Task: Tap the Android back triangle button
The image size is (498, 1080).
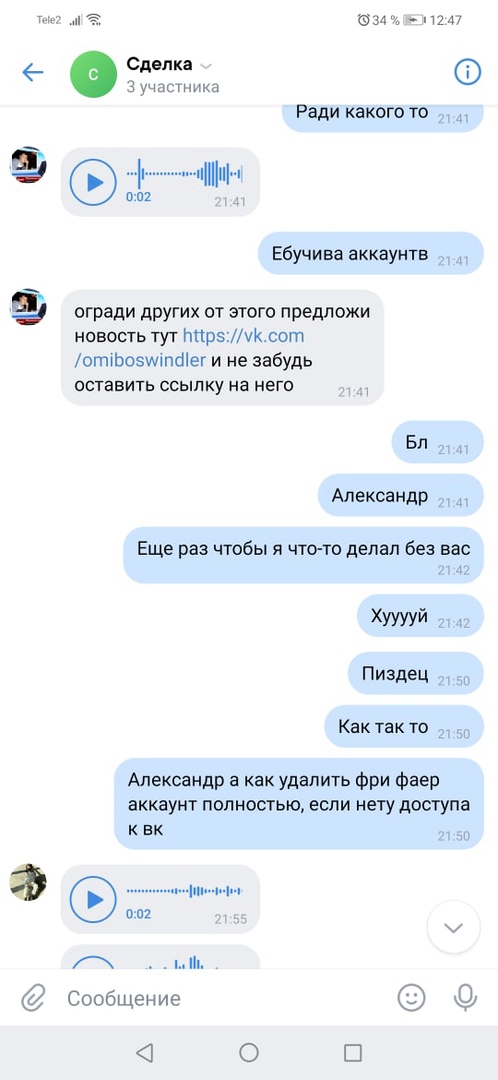Action: [144, 1052]
